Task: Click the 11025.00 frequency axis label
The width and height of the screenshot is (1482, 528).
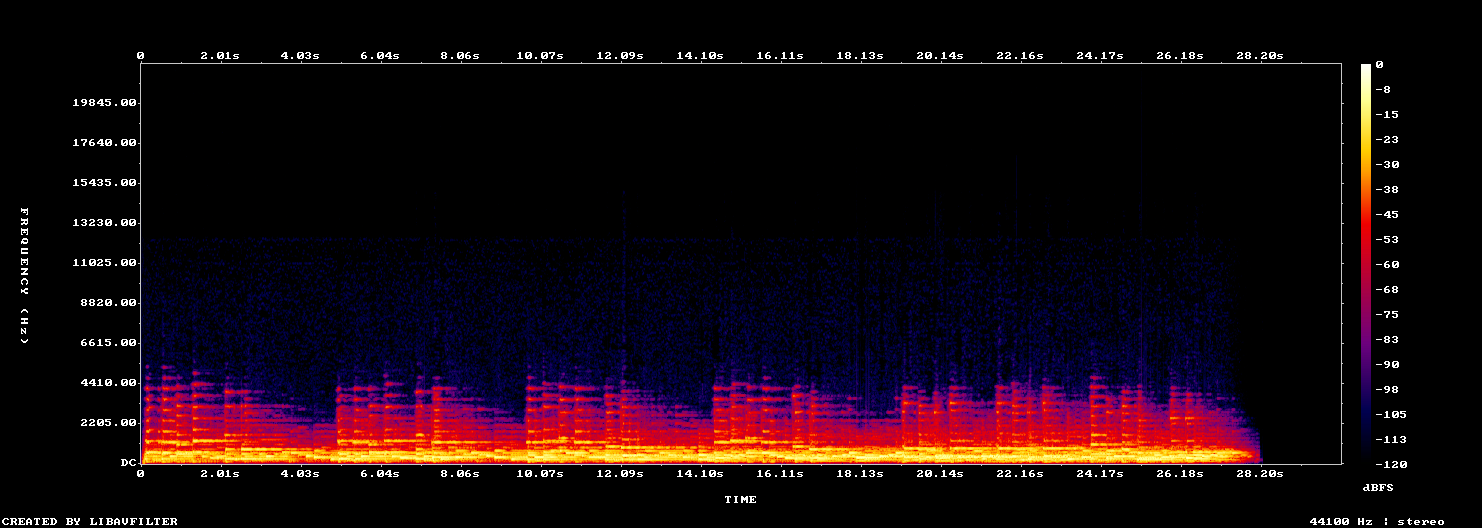Action: point(105,263)
